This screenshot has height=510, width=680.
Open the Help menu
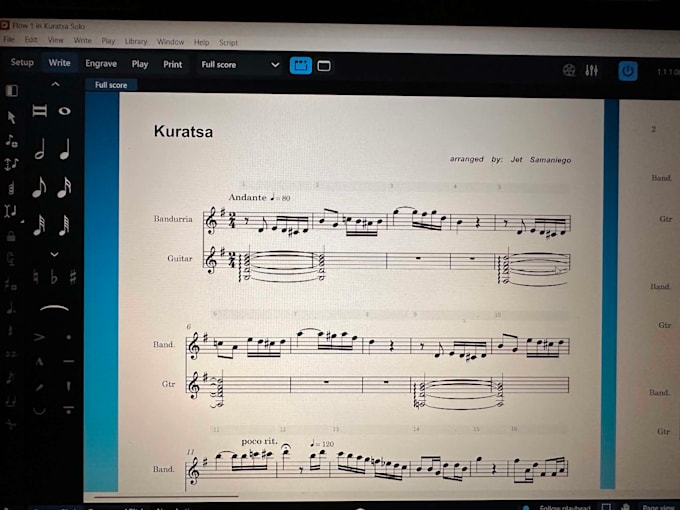pyautogui.click(x=201, y=42)
